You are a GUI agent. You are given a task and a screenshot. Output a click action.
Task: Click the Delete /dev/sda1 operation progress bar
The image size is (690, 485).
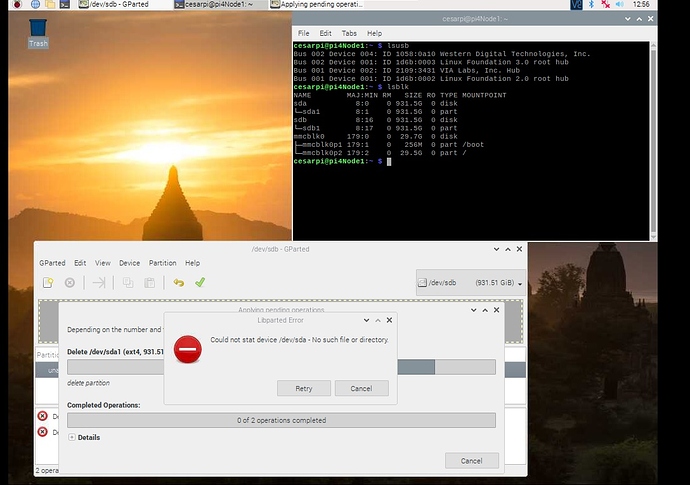pos(281,367)
